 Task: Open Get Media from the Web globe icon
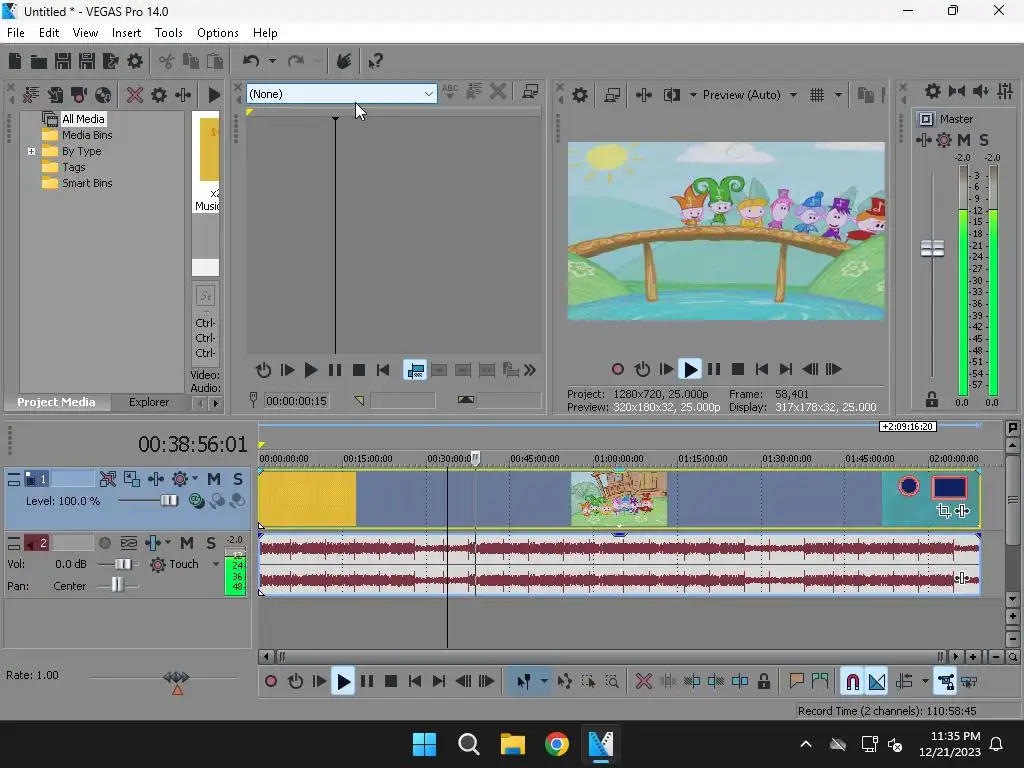[103, 95]
